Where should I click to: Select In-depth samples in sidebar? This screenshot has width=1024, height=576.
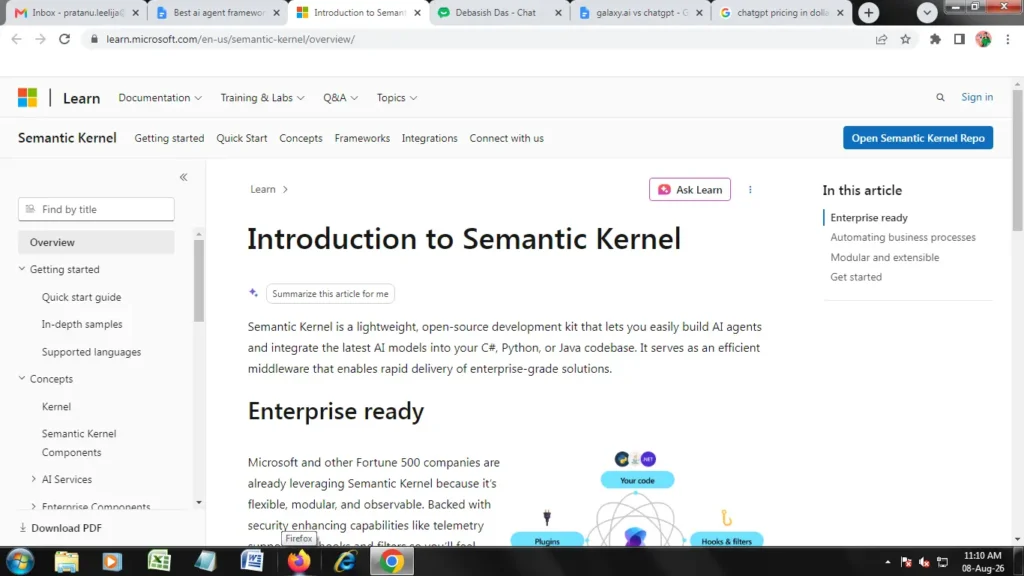pos(82,324)
